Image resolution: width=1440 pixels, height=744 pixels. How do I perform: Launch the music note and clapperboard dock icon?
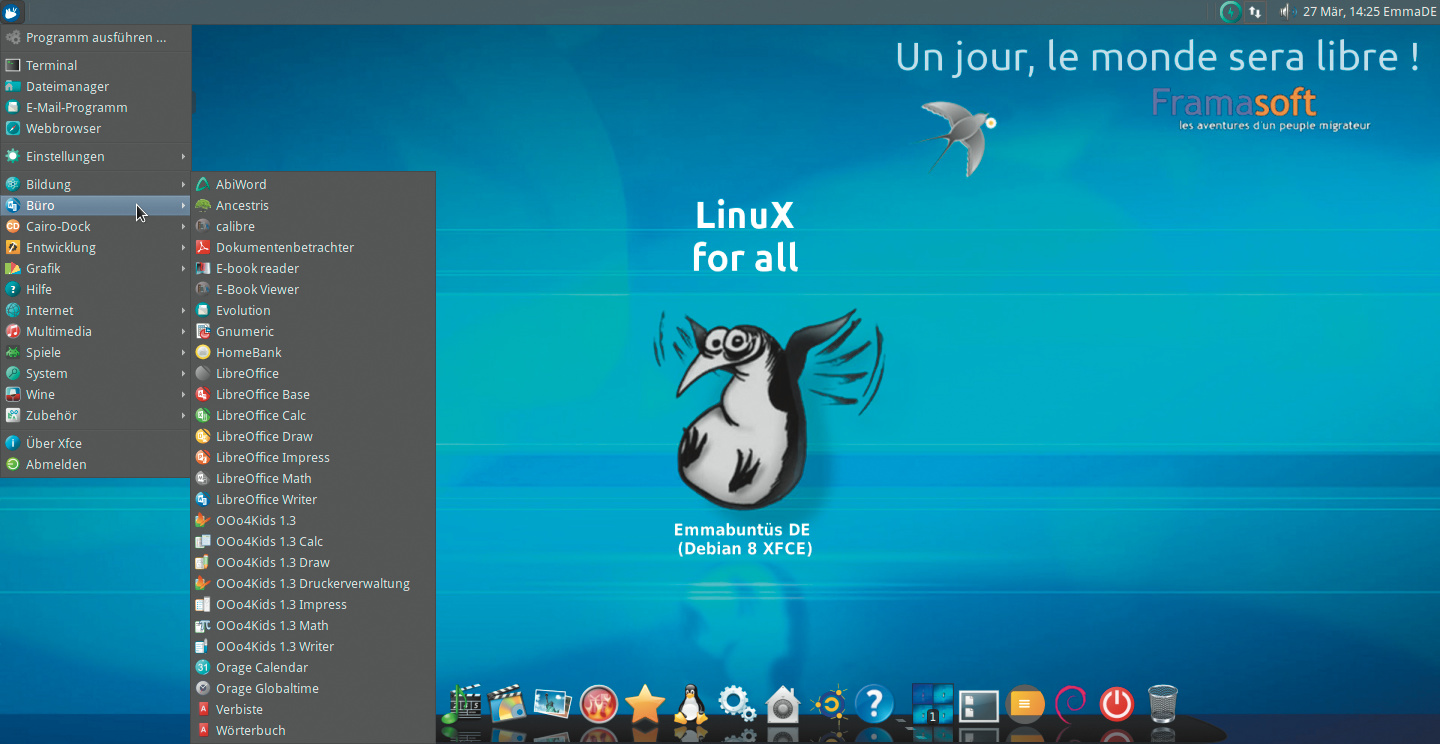461,704
